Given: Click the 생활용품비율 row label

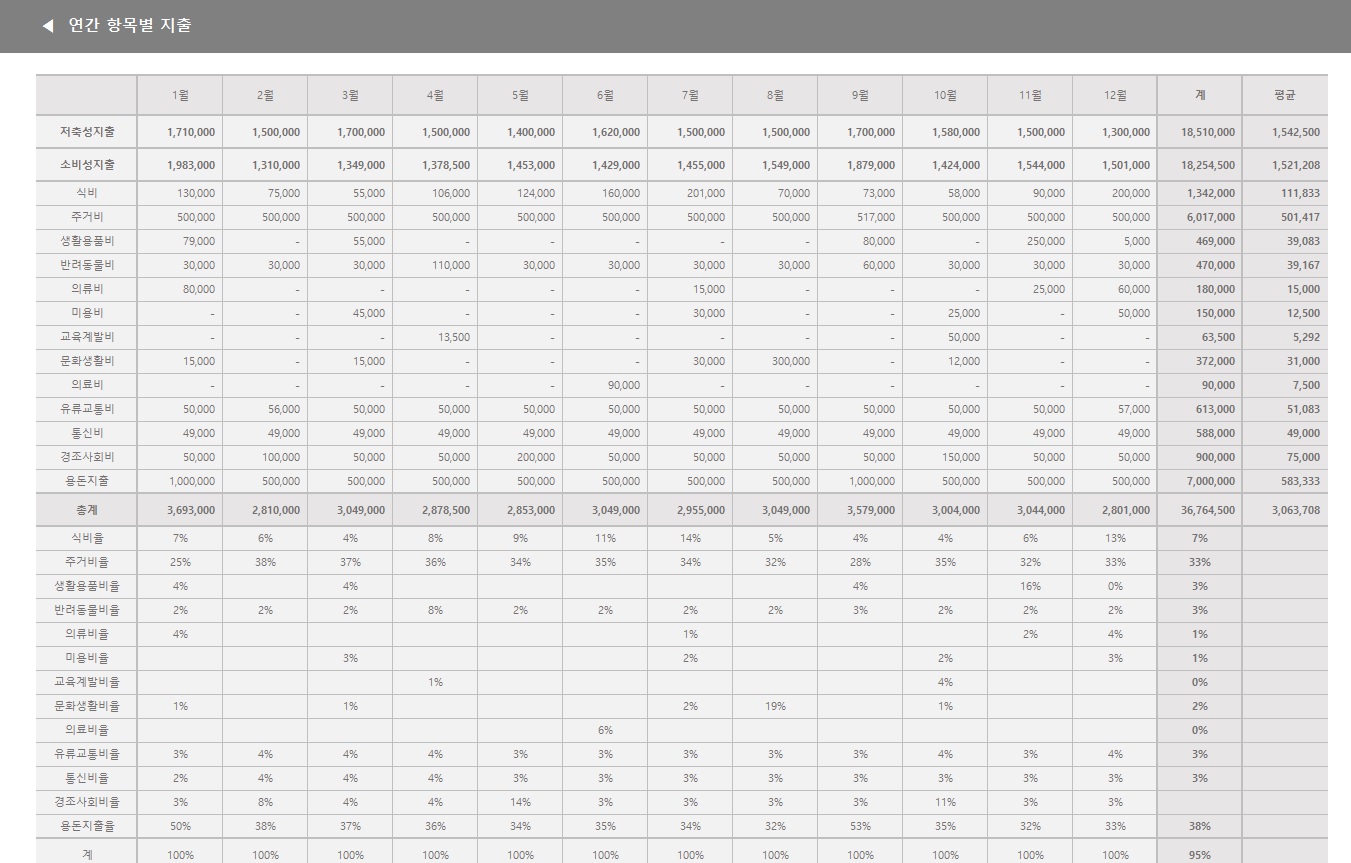Looking at the screenshot, I should pyautogui.click(x=87, y=585).
